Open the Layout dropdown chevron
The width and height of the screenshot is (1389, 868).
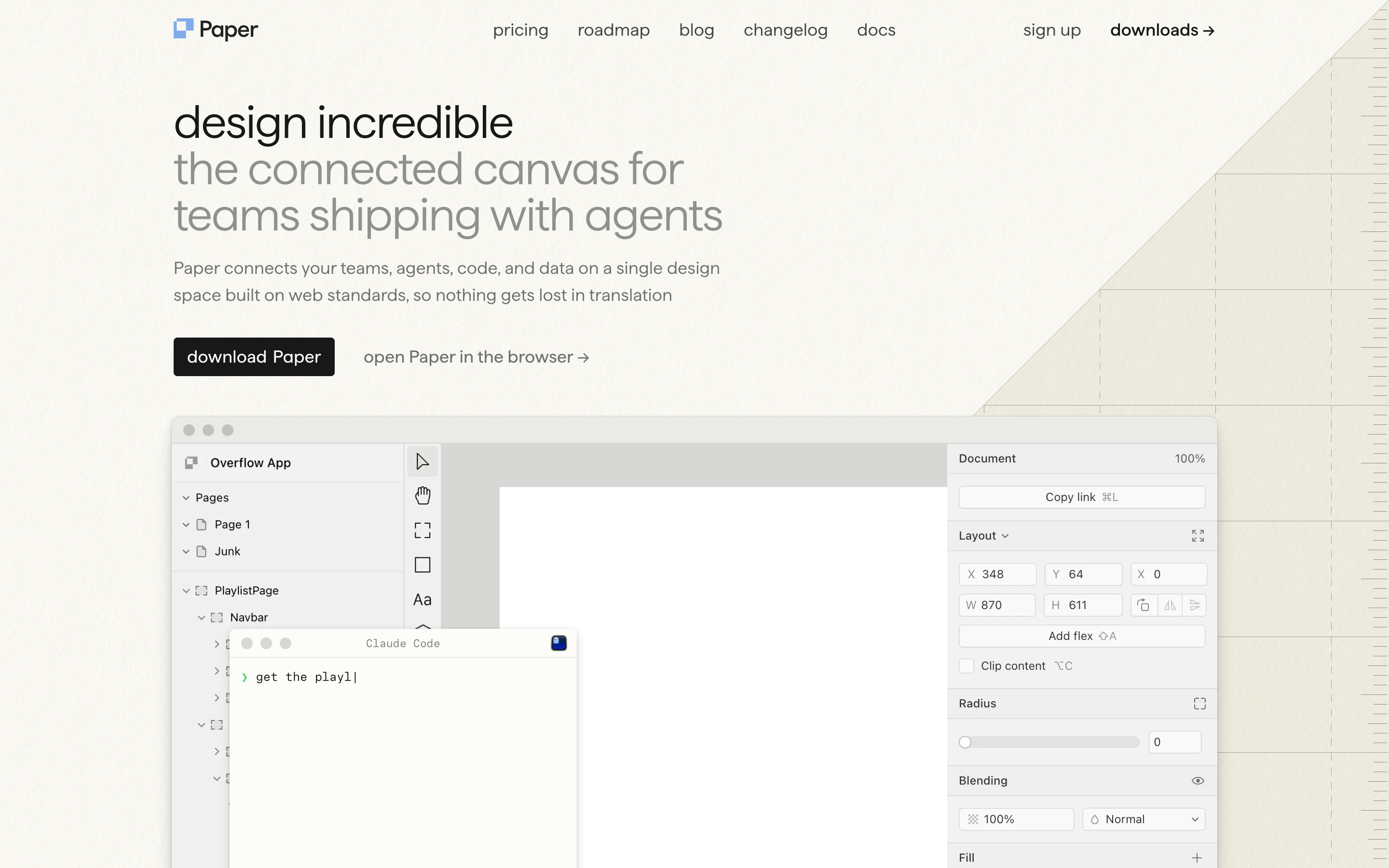(x=1006, y=536)
